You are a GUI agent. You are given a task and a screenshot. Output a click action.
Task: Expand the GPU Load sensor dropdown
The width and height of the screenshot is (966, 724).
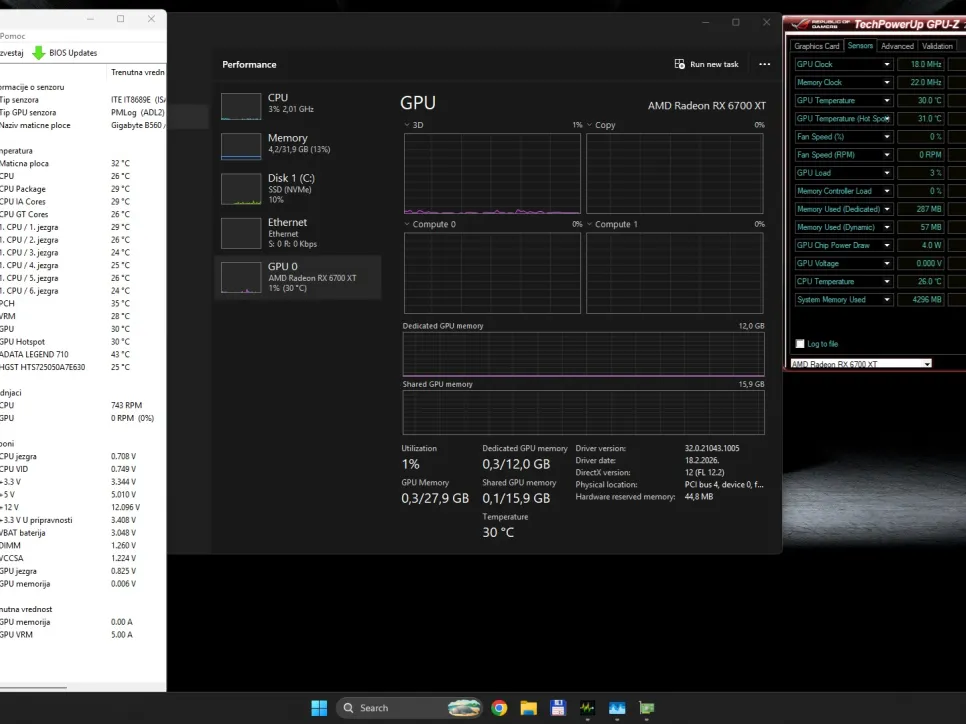(886, 173)
